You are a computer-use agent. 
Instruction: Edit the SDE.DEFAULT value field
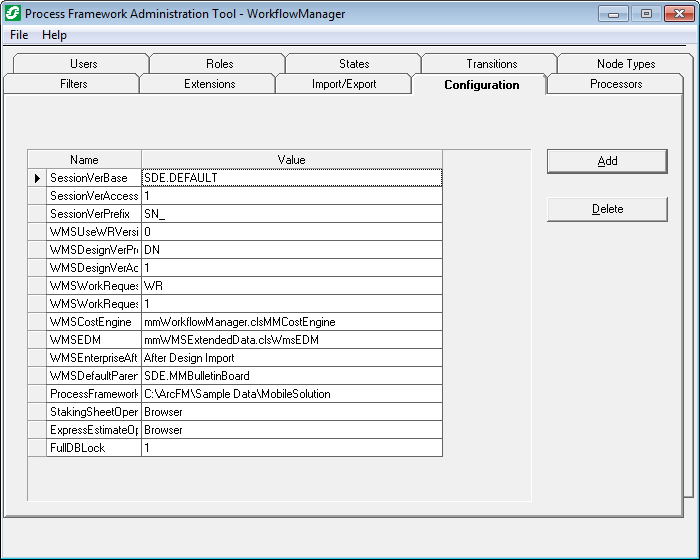pyautogui.click(x=290, y=178)
